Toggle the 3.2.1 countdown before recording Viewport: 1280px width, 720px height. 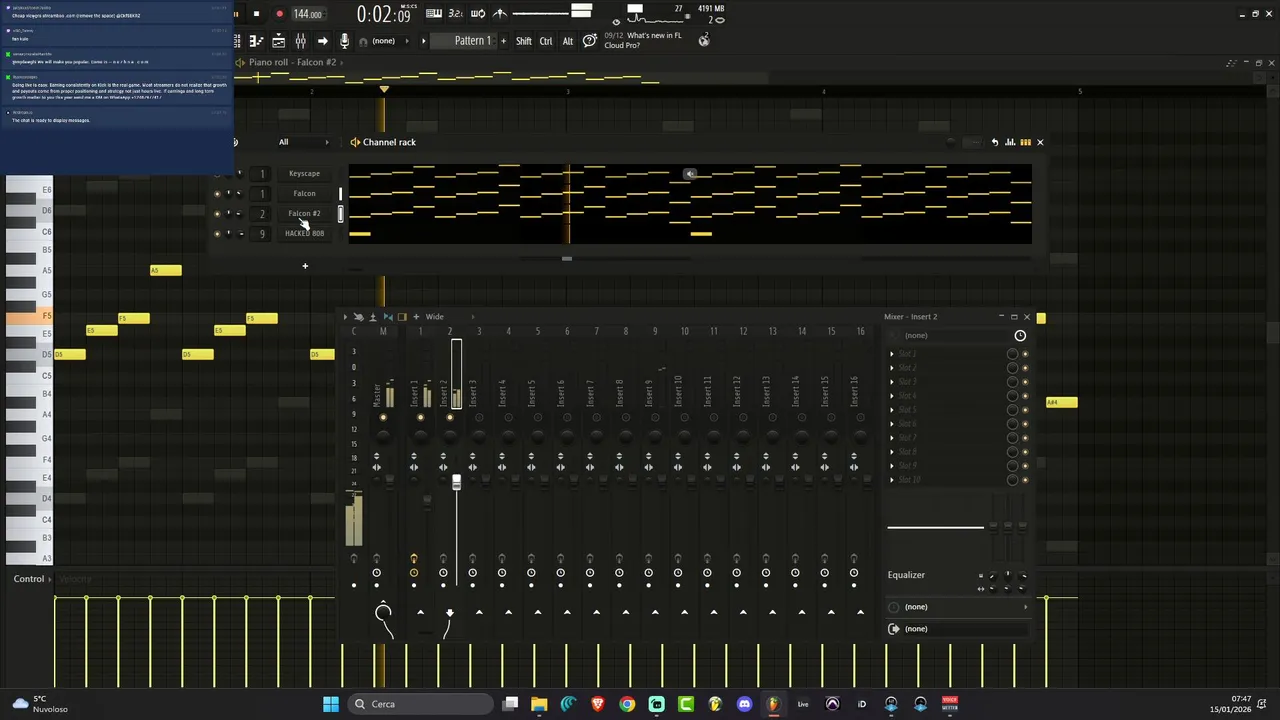point(456,13)
